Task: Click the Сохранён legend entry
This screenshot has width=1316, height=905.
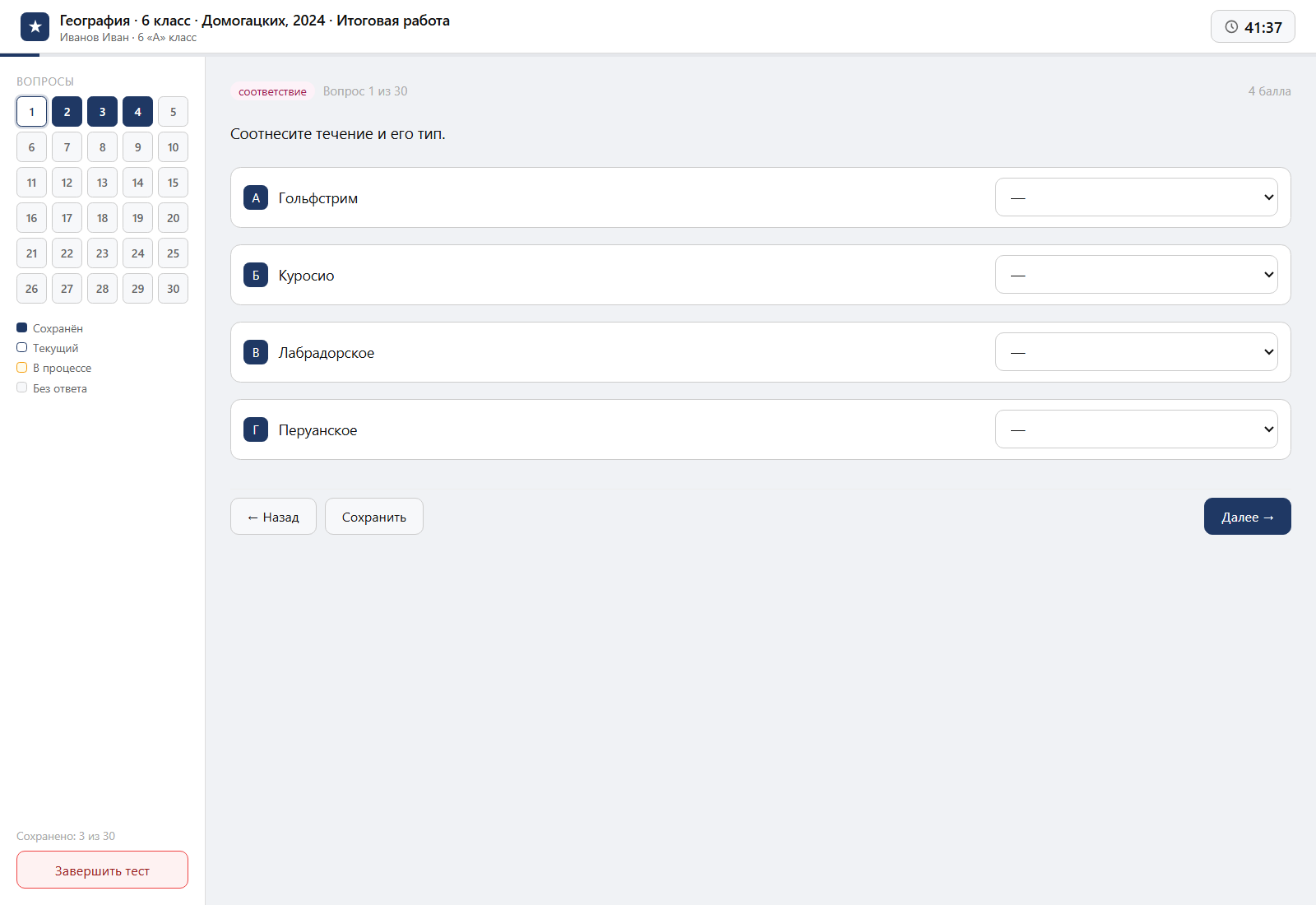Action: tap(50, 328)
